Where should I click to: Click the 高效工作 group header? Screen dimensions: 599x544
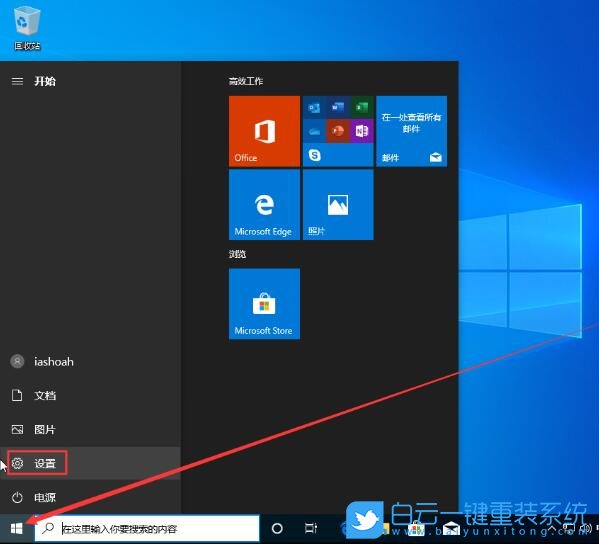[246, 81]
